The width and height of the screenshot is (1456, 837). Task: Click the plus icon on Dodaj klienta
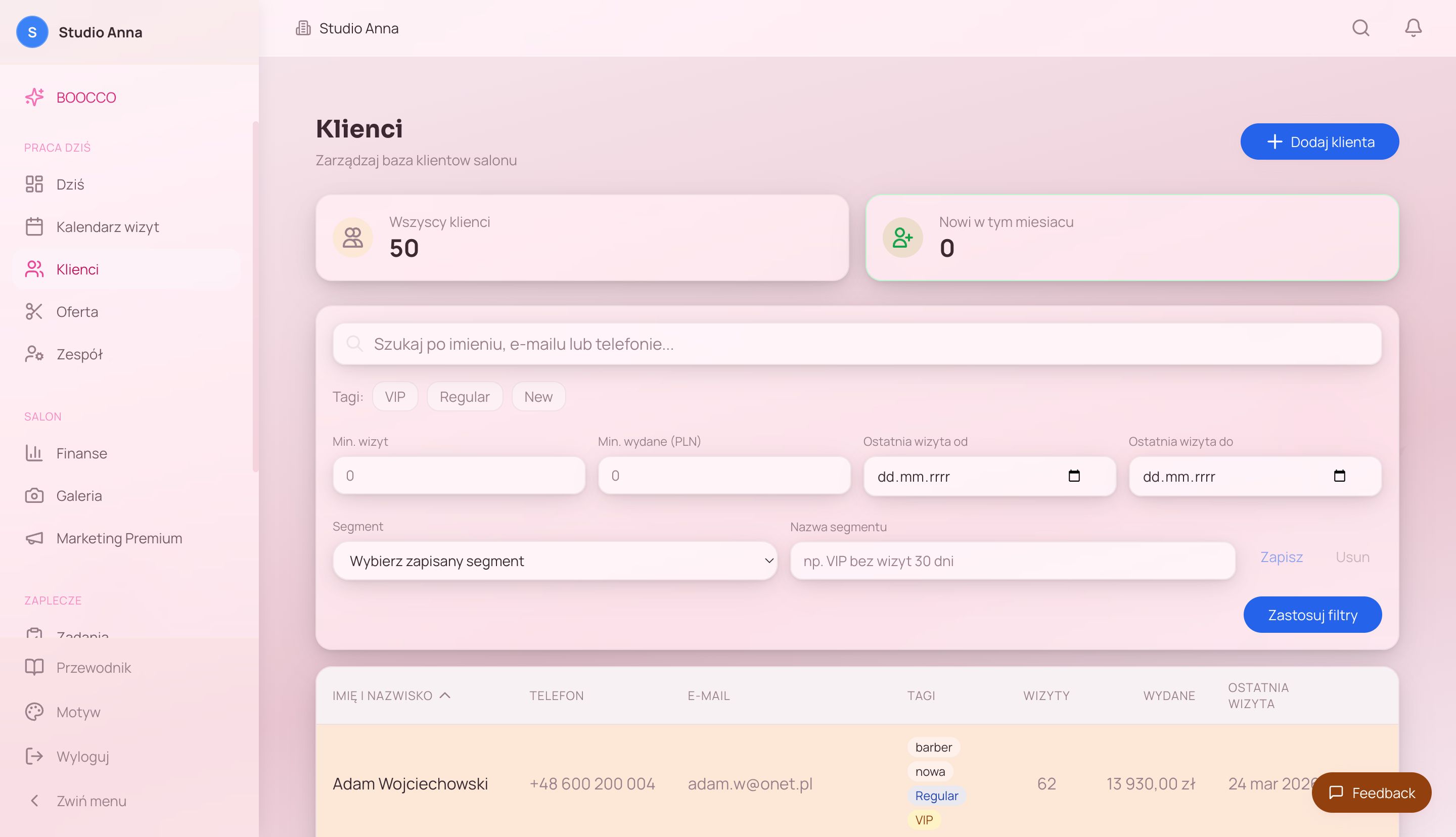point(1275,142)
